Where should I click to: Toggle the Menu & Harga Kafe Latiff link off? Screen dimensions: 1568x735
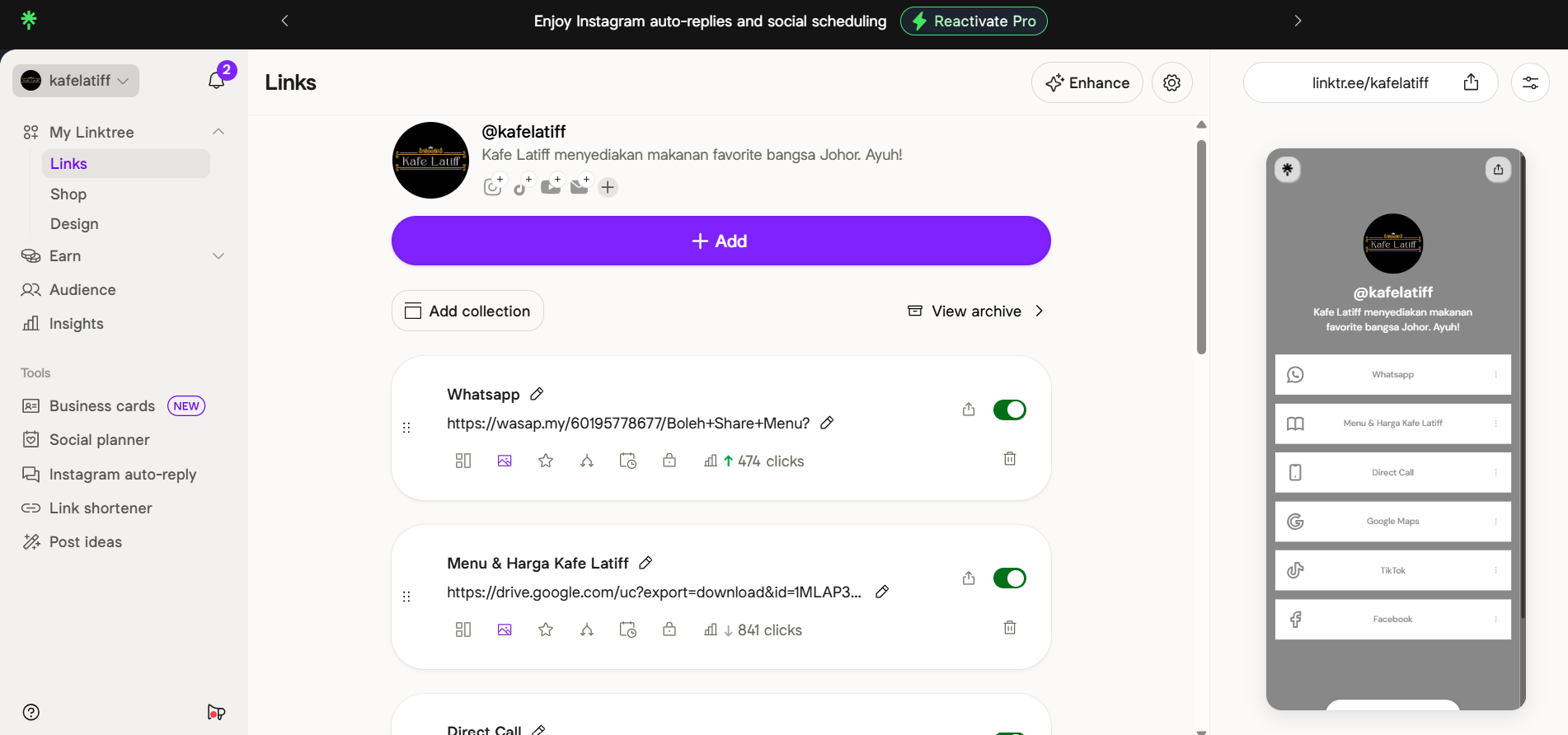[1010, 578]
